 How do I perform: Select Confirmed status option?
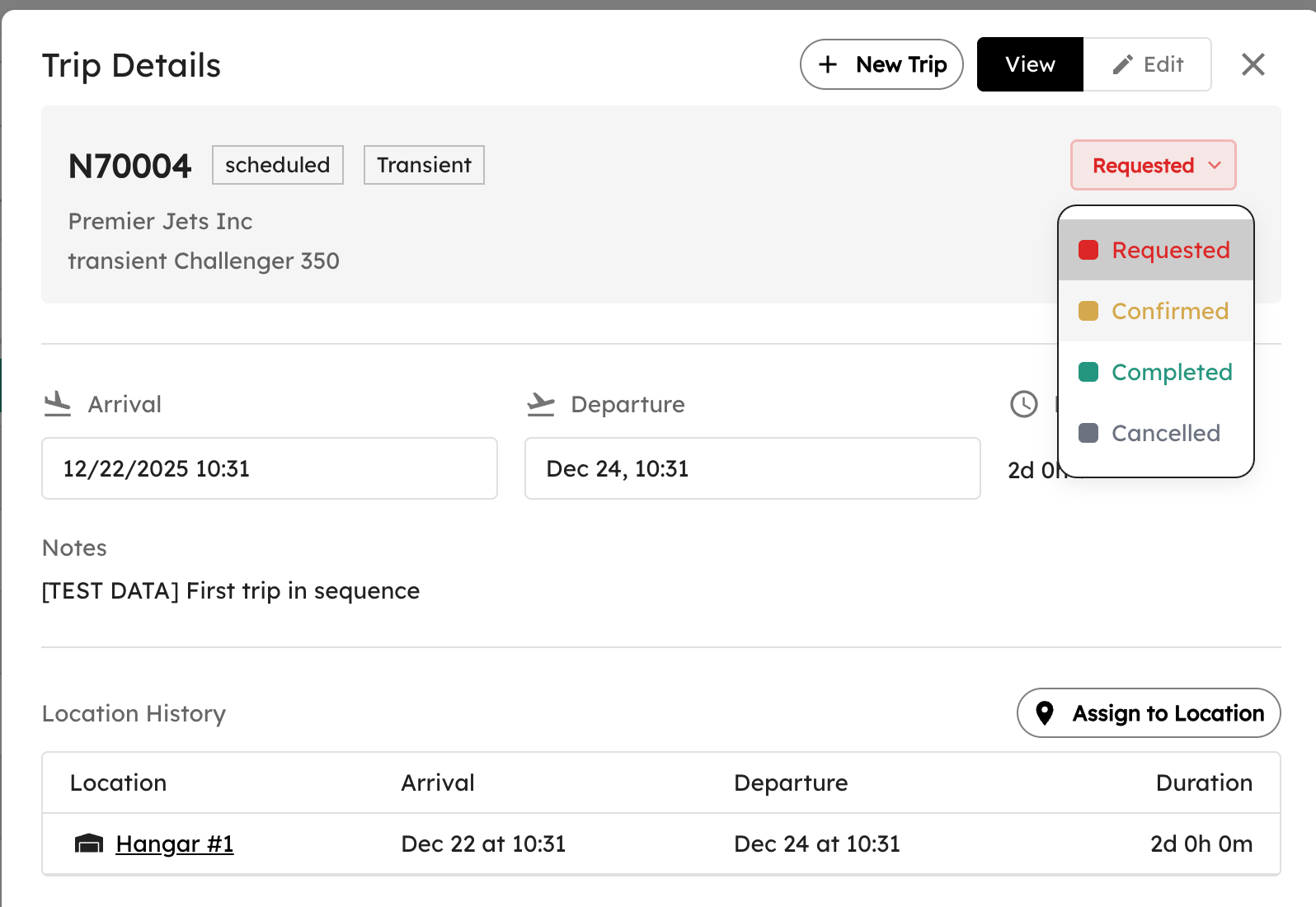1169,311
